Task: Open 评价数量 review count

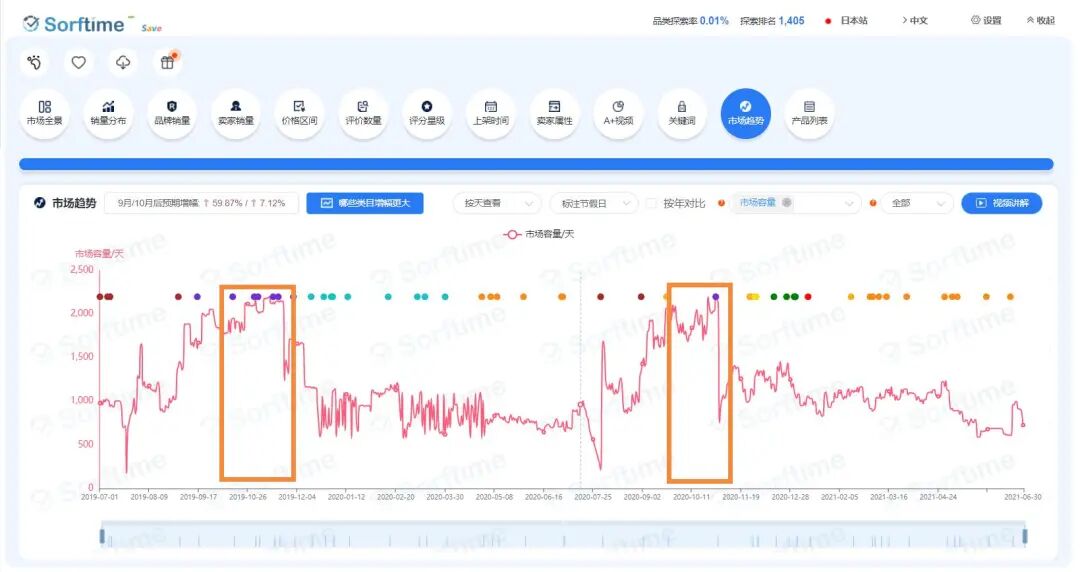Action: (x=363, y=114)
